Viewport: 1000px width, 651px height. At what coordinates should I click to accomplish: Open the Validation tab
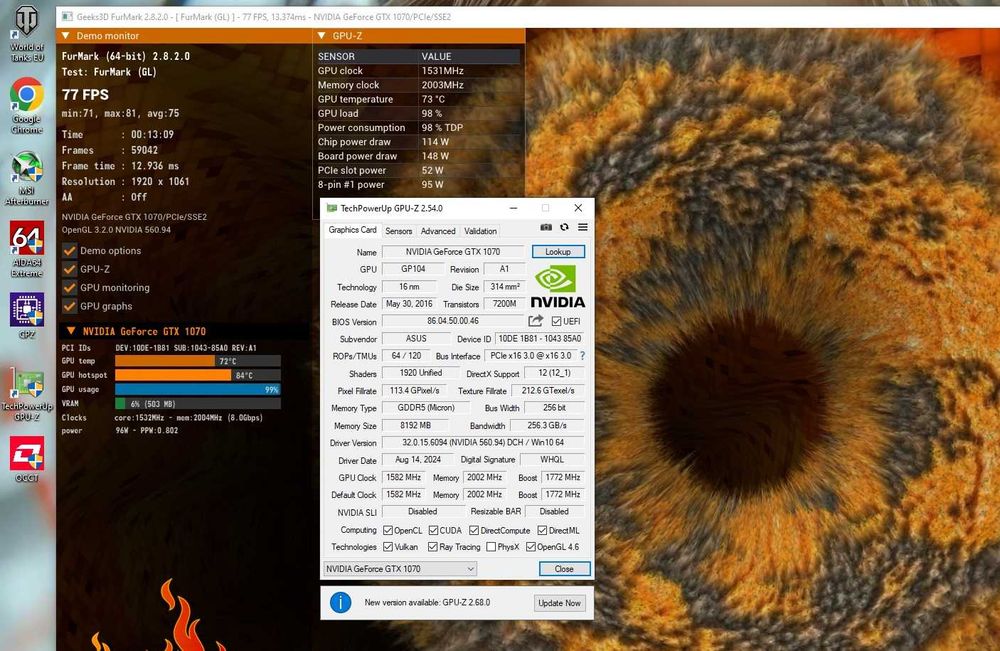pos(480,231)
